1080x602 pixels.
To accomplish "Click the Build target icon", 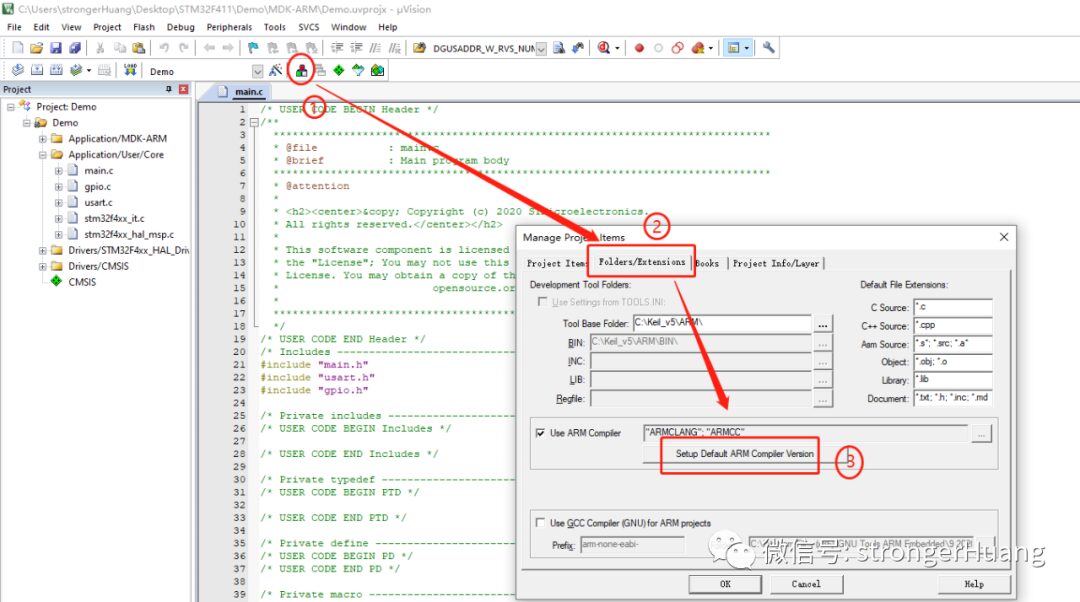I will point(37,70).
